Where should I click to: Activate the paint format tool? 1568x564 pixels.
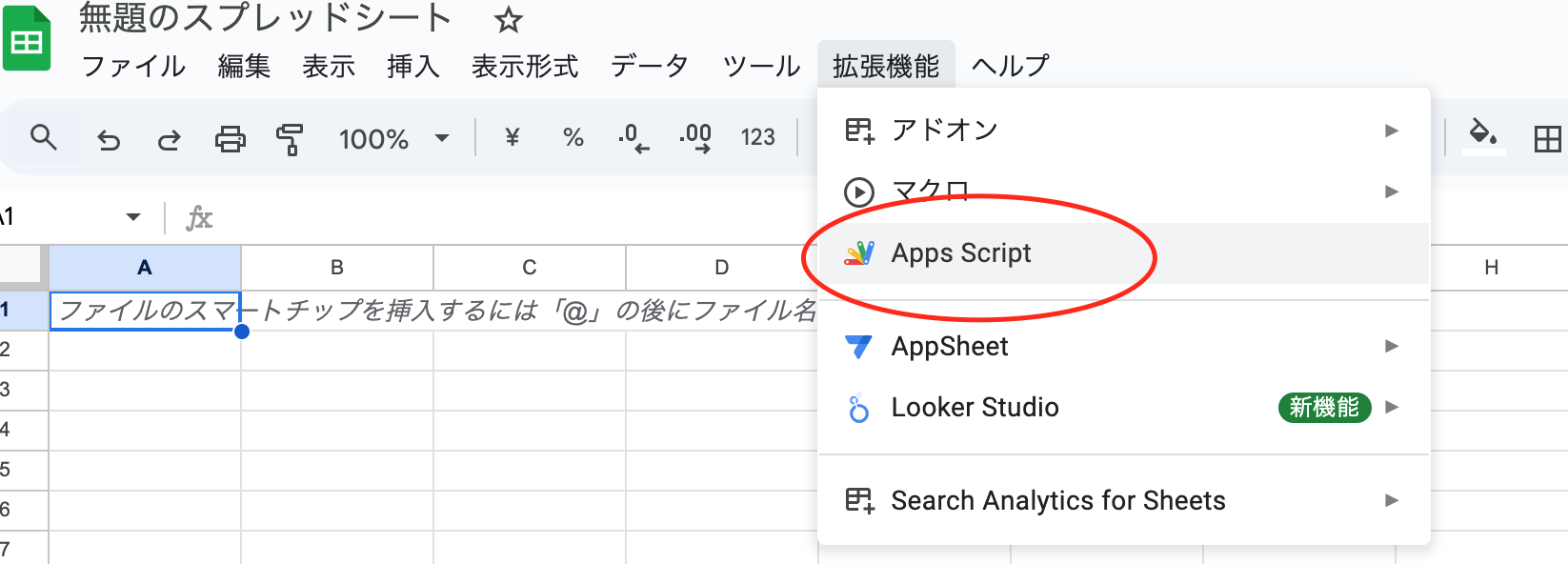click(x=290, y=140)
